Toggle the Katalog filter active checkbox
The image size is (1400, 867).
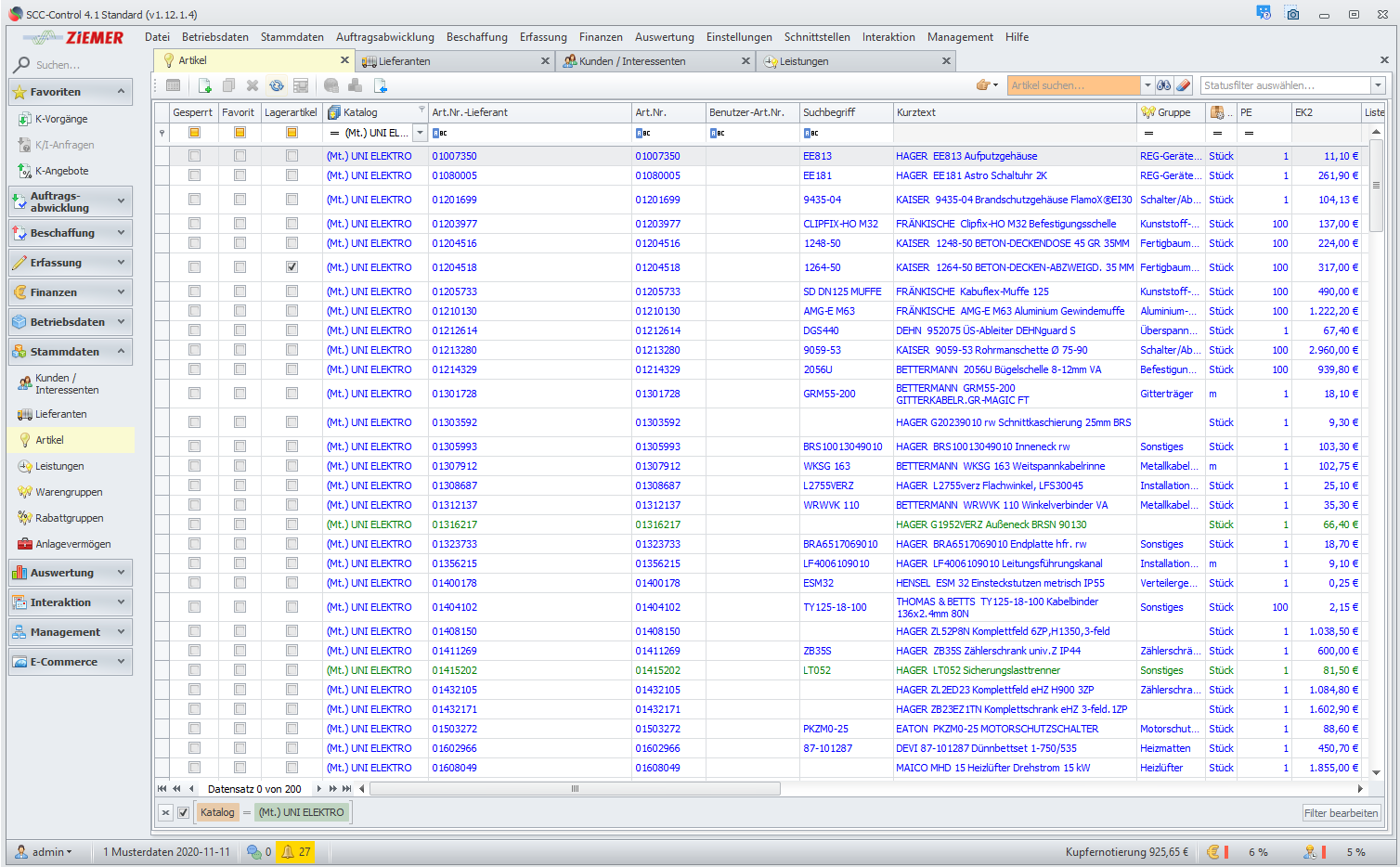point(184,812)
